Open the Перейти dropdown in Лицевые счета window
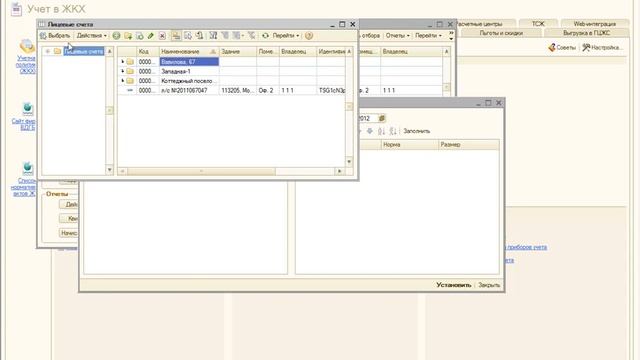 [x=286, y=36]
